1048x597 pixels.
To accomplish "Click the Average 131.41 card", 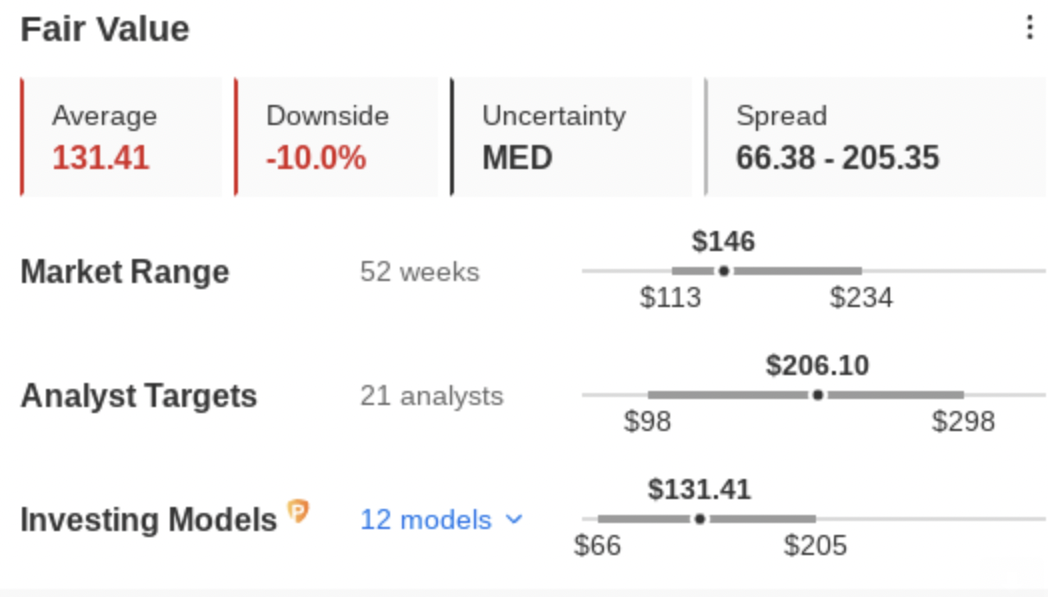I will point(121,137).
